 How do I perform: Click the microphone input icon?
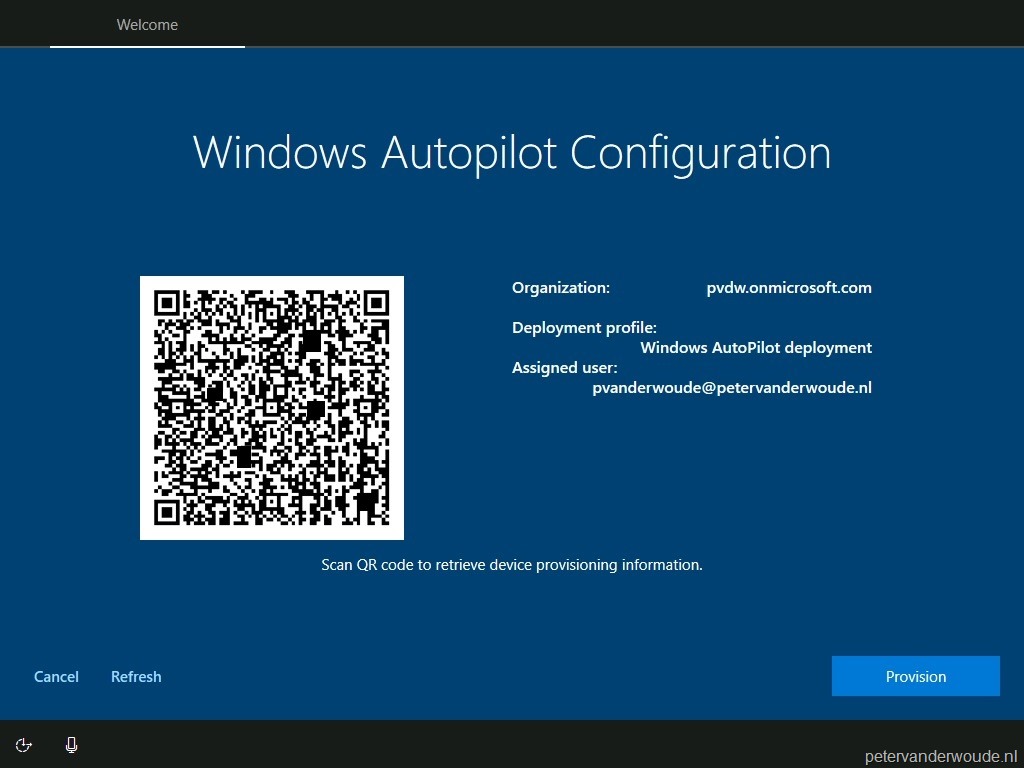70,745
